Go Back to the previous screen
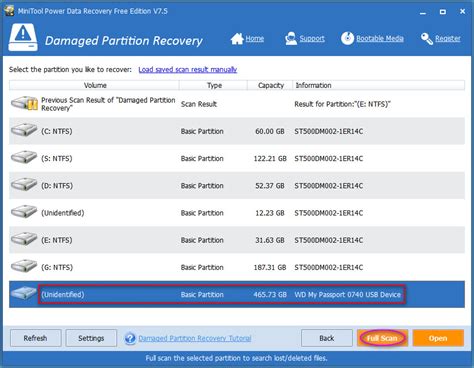474x368 pixels. click(327, 338)
